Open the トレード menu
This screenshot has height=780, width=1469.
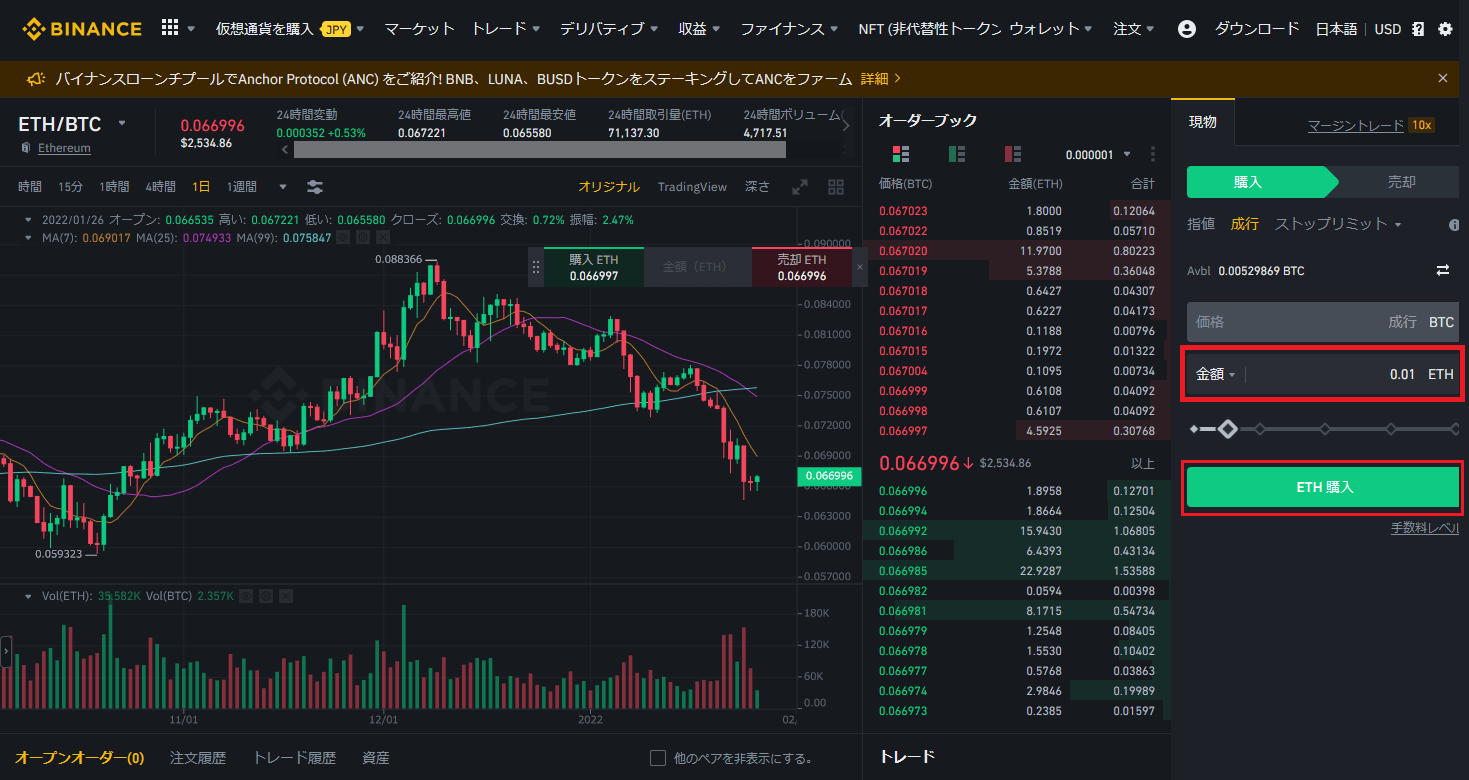(506, 29)
